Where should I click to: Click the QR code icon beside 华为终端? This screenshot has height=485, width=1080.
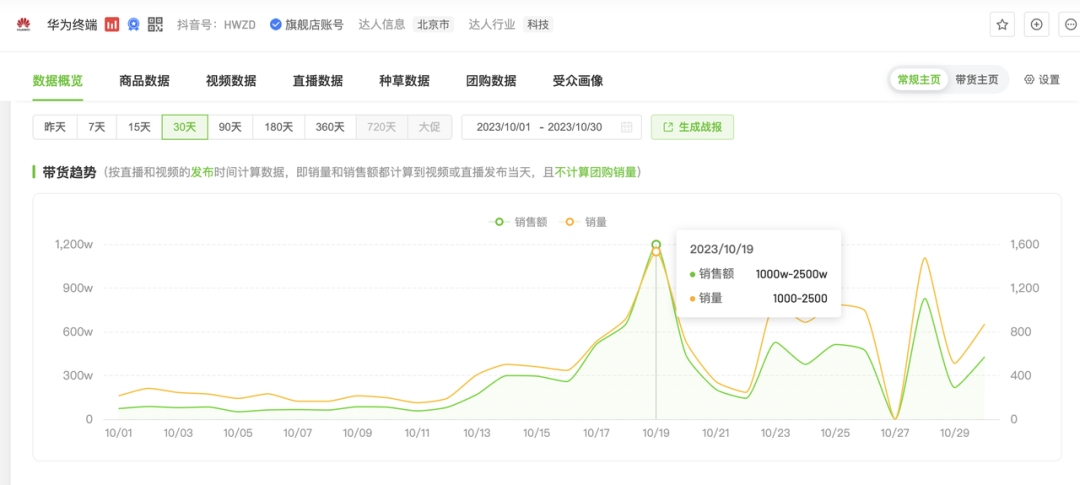tap(155, 24)
